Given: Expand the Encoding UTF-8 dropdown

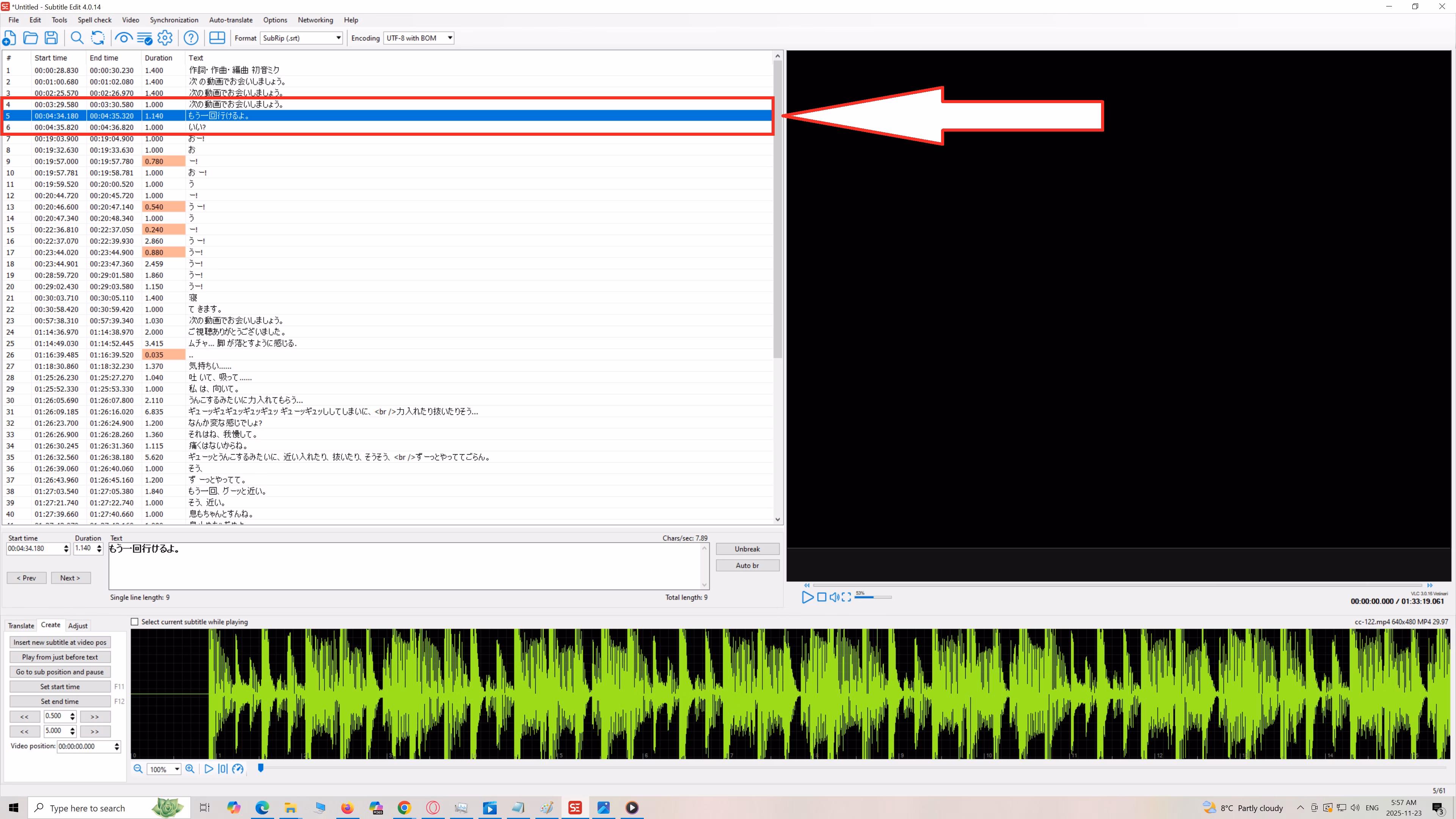Looking at the screenshot, I should point(419,38).
